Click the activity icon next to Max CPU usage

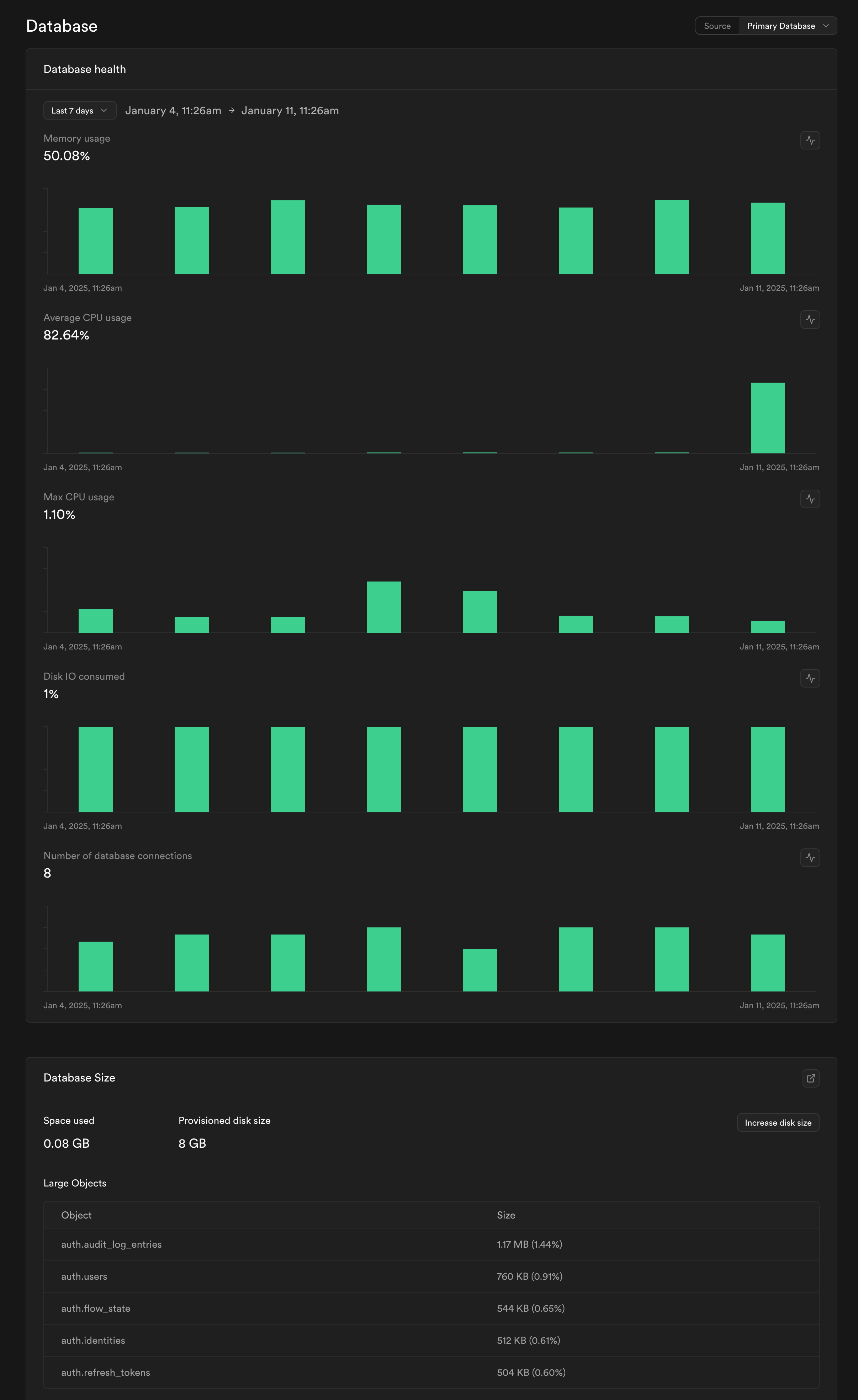point(810,499)
